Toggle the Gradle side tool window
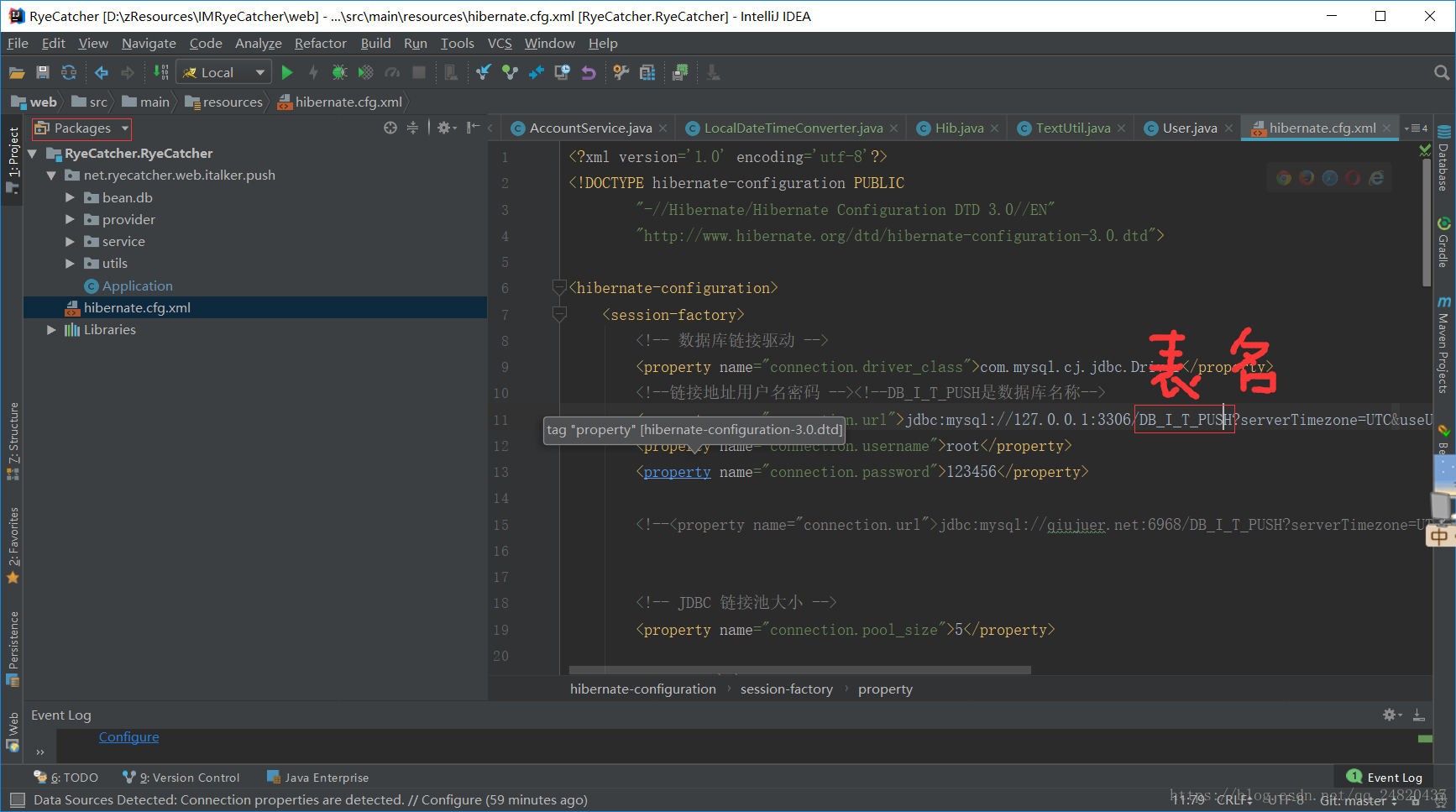1456x812 pixels. (x=1443, y=243)
